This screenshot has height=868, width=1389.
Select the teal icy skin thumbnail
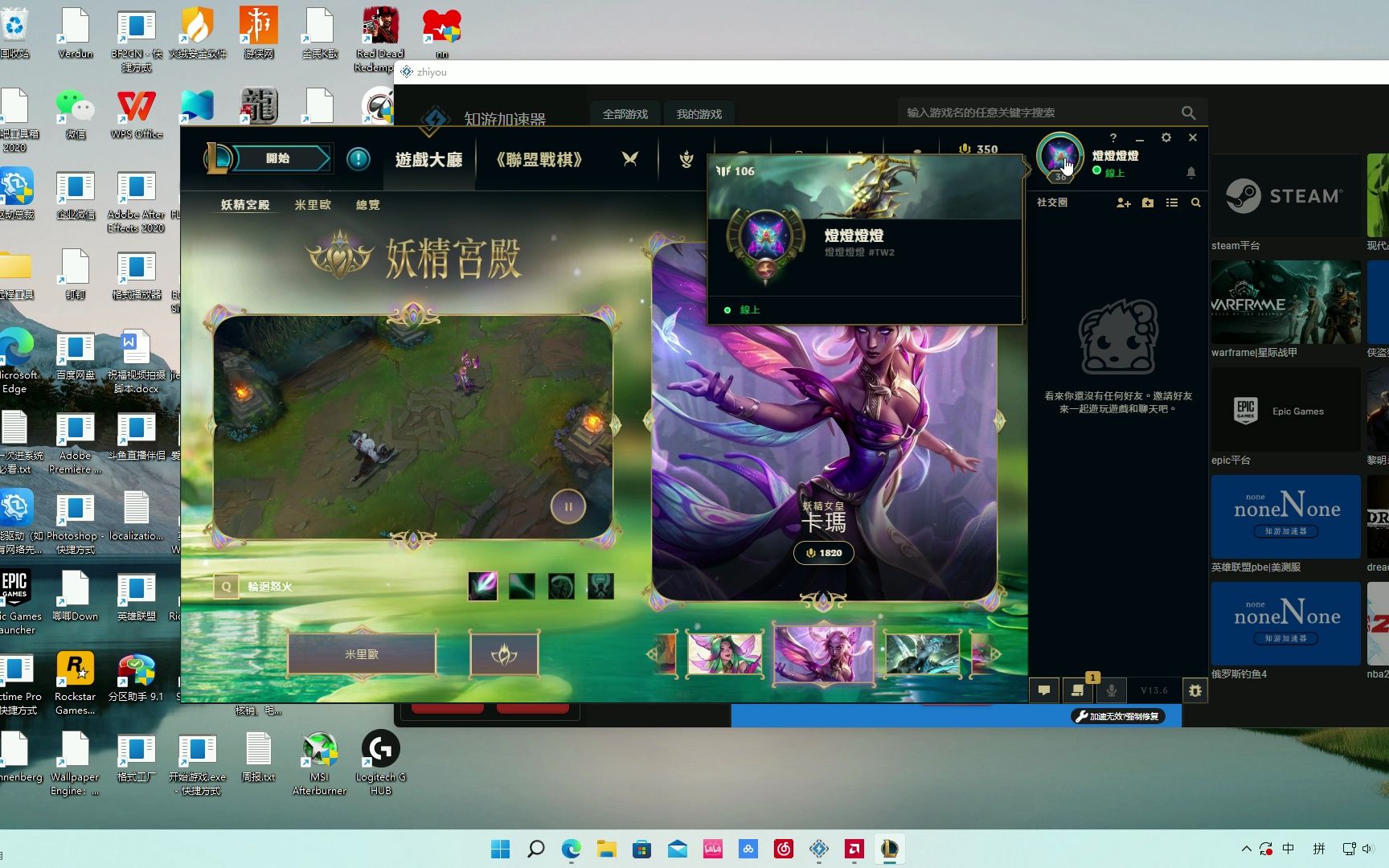click(923, 653)
